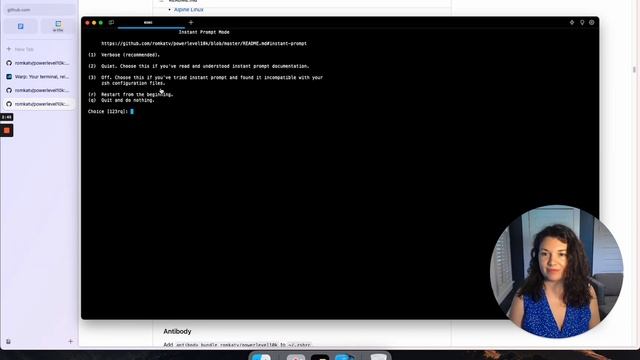Switch to the Warp: Your terminal browser tab
Screen dimensions: 640x360
tap(39, 76)
